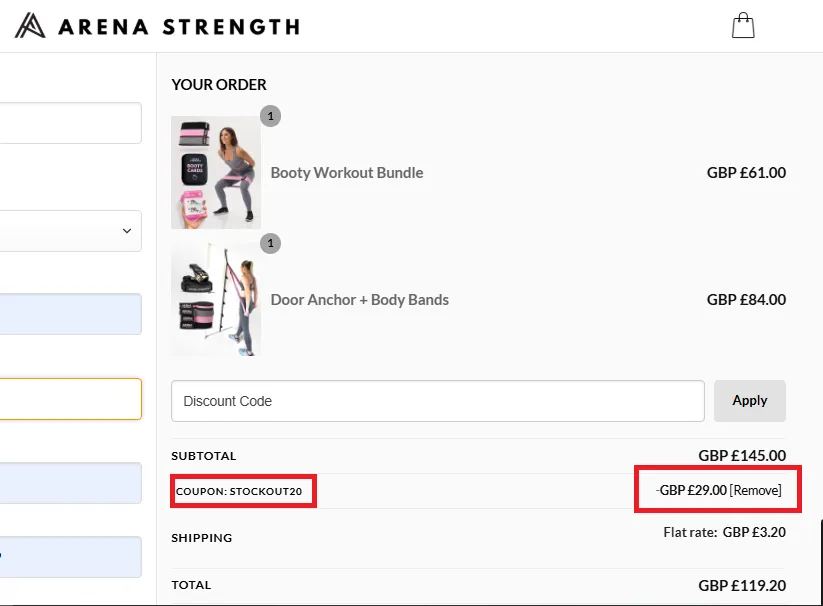The width and height of the screenshot is (823, 606).
Task: Click the highlighted orange input field
Action: coord(69,398)
